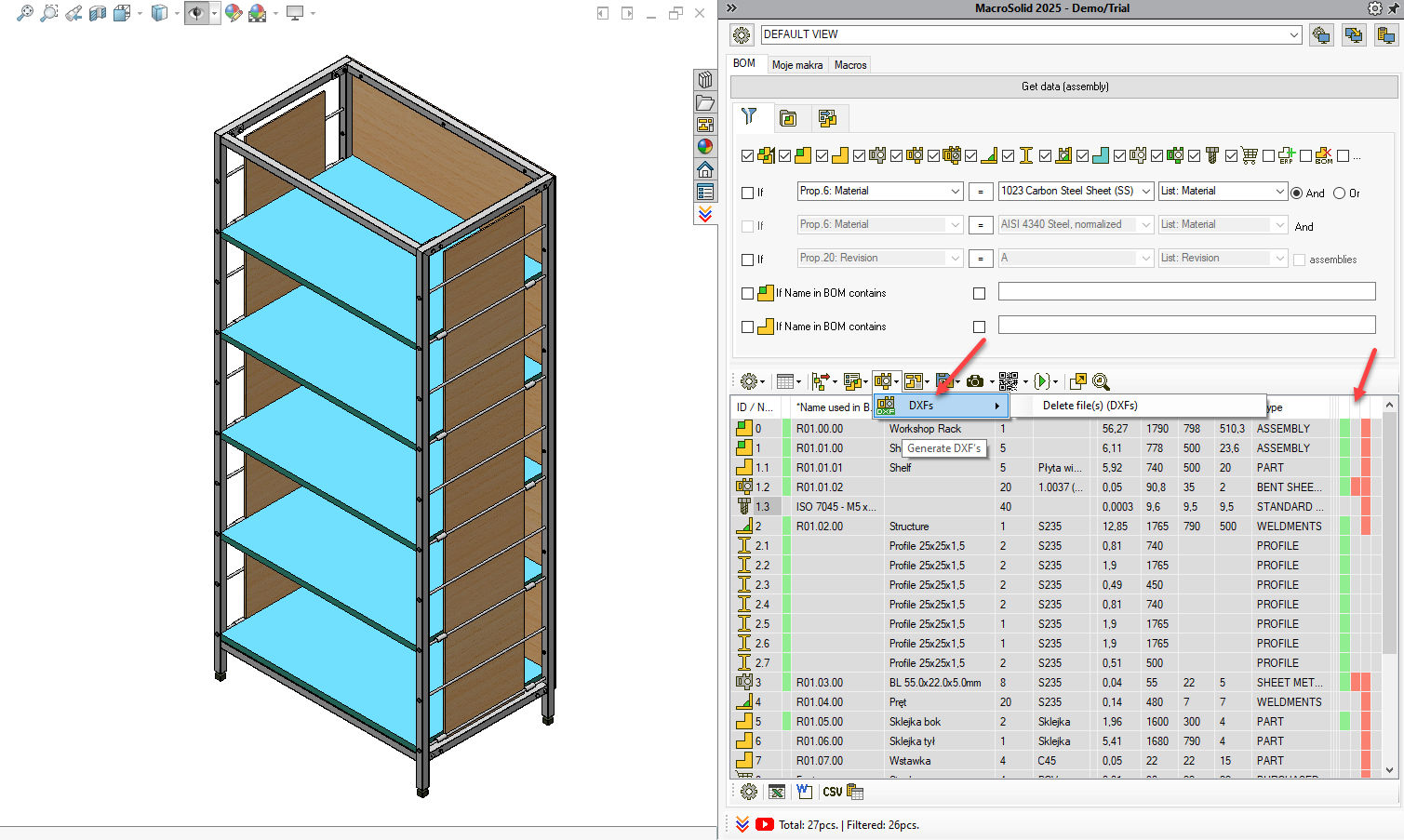Check the ERP type filter checkbox
Image resolution: width=1404 pixels, height=840 pixels.
[x=1268, y=156]
